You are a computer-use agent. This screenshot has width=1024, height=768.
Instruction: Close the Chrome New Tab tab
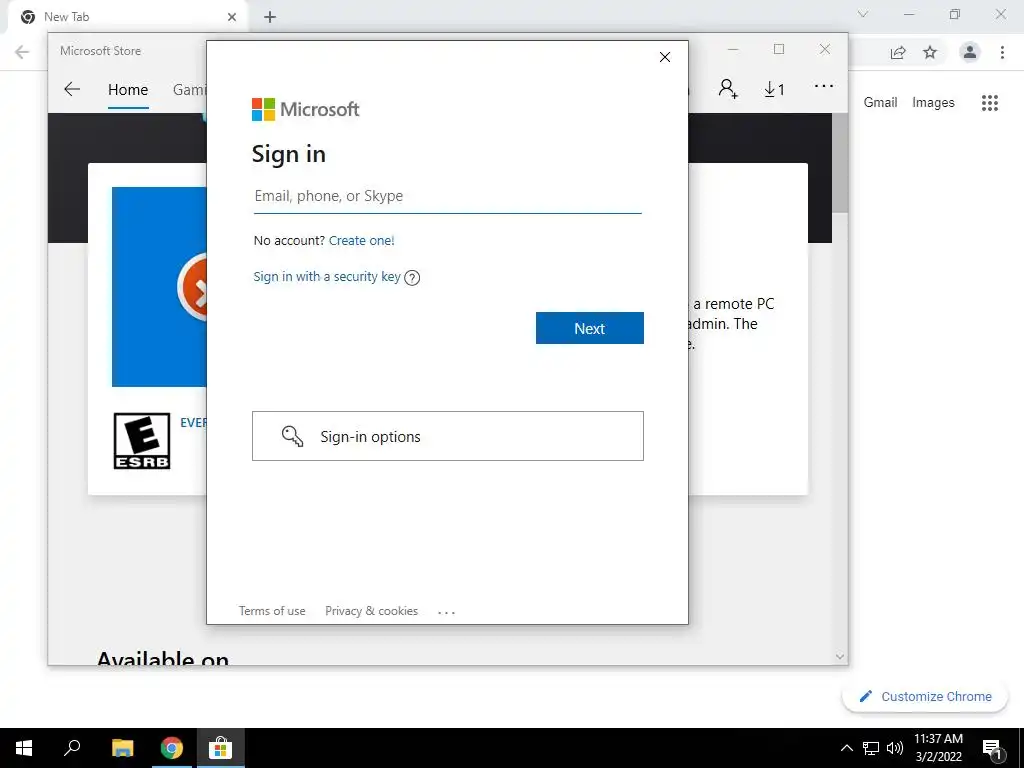[232, 17]
